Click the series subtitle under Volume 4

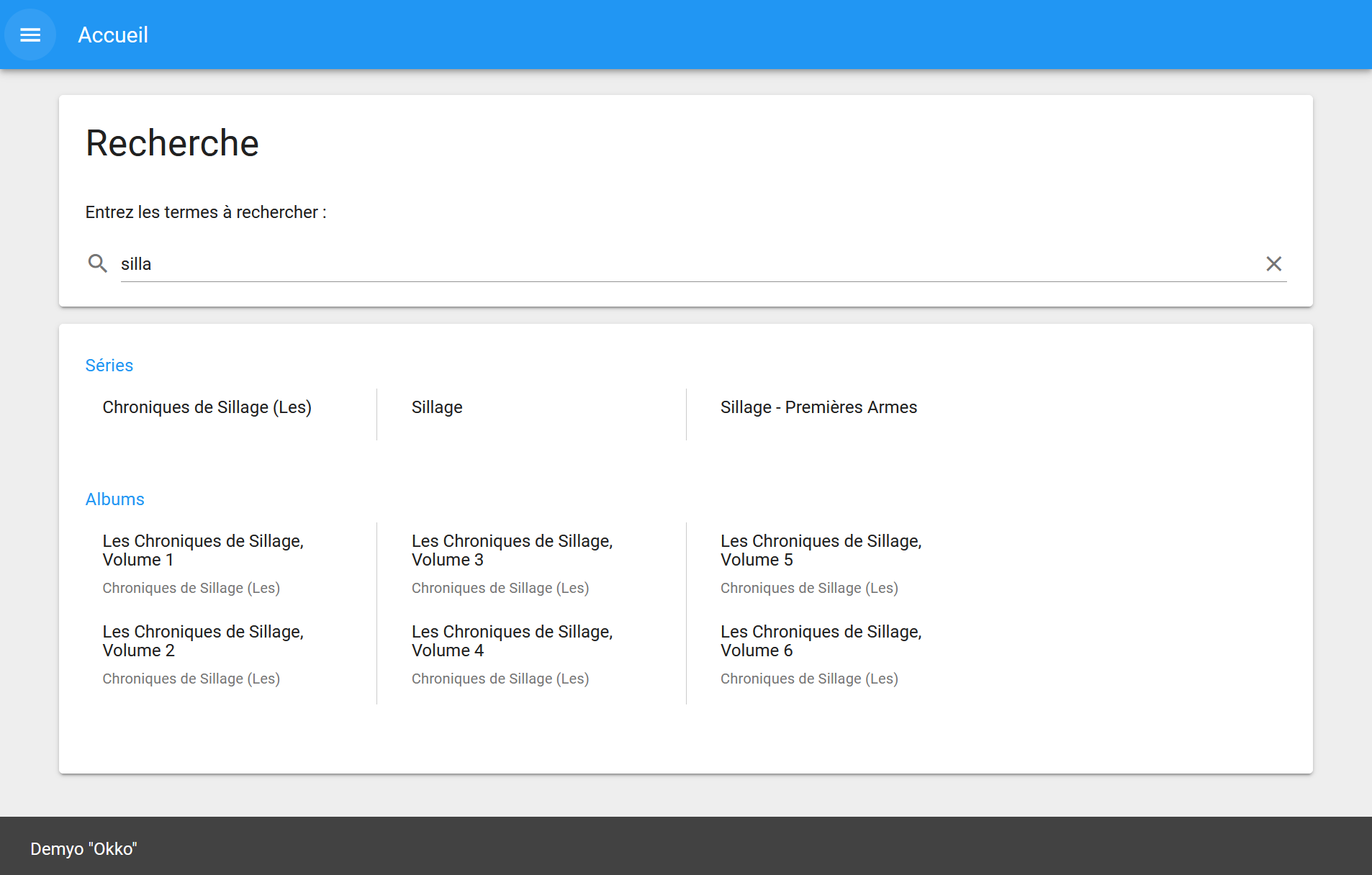500,679
